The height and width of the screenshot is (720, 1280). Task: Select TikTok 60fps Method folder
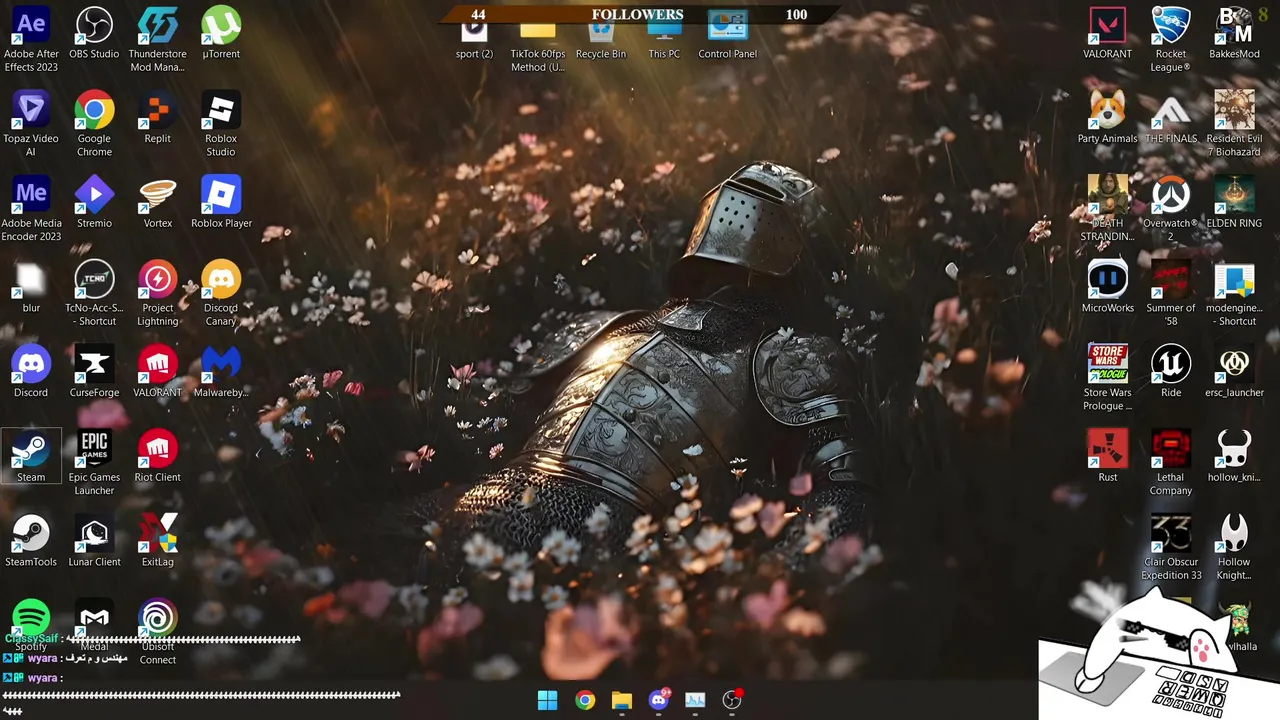pos(537,48)
